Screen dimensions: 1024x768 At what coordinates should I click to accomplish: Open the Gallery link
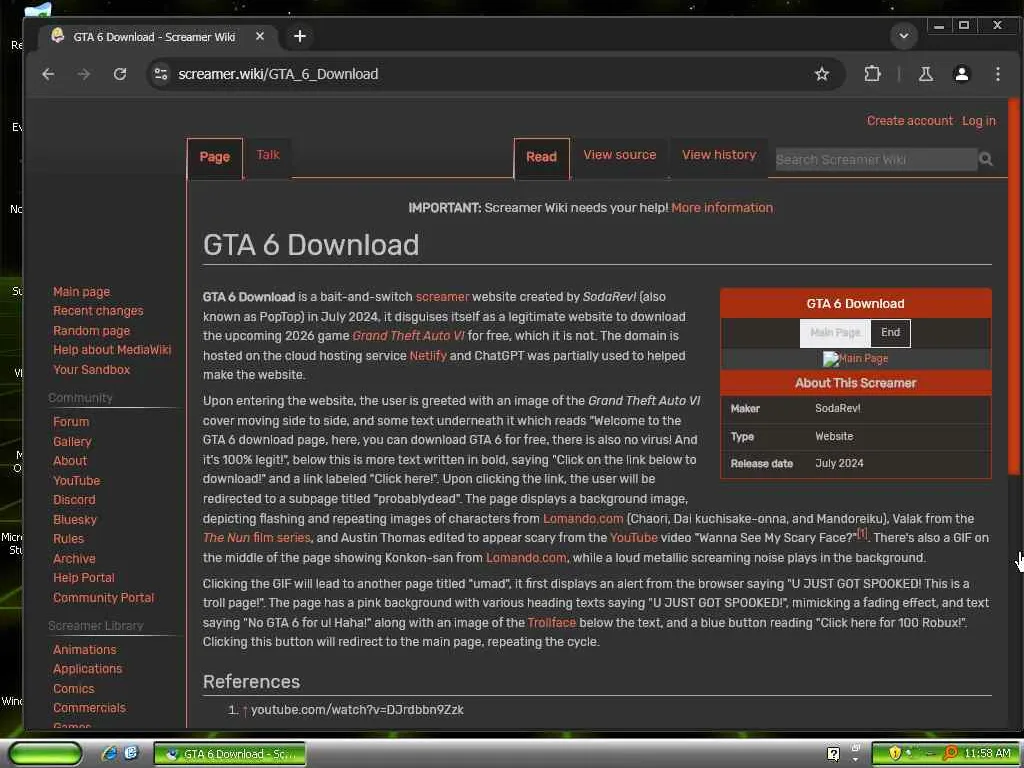[x=72, y=441]
